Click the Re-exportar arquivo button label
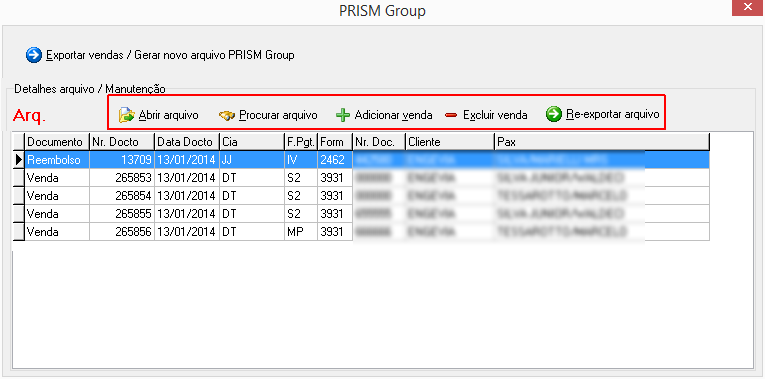The width and height of the screenshot is (765, 379). 613,115
